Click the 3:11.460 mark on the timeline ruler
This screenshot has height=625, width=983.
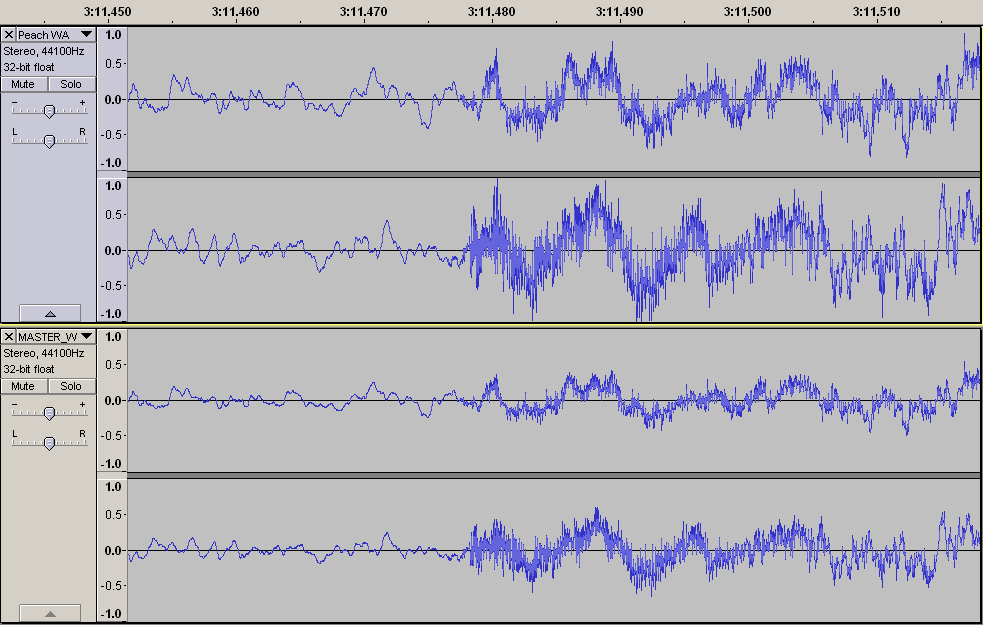[235, 11]
